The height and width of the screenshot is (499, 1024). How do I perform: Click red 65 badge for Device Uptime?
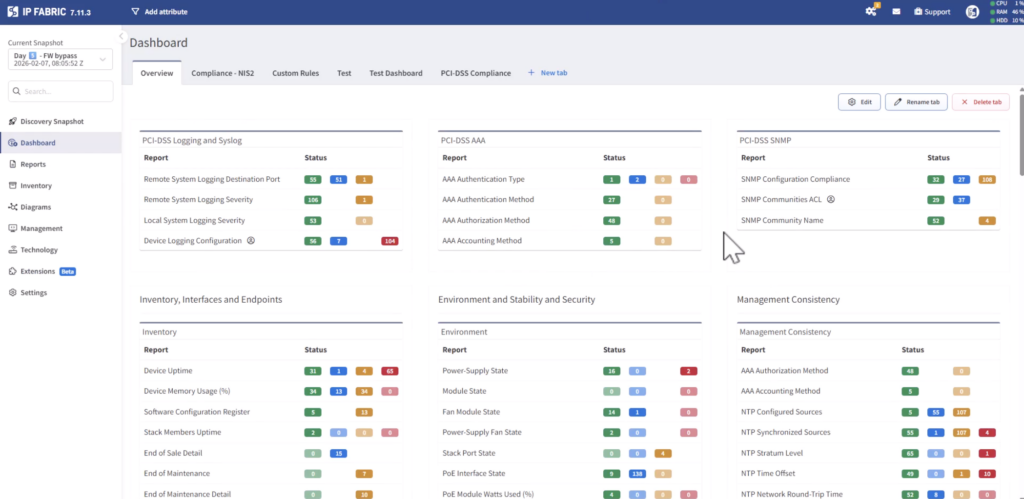390,371
